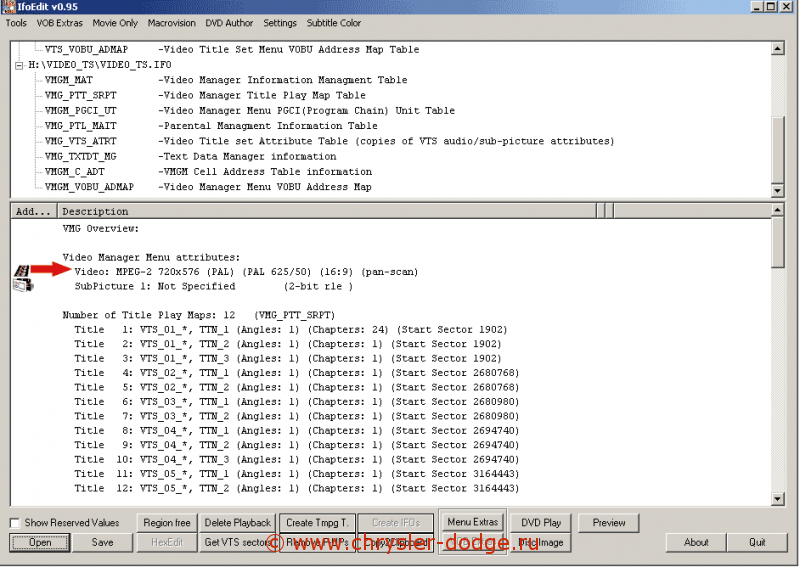Image resolution: width=800 pixels, height=567 pixels.
Task: Click the Create IFOs button
Action: (x=396, y=523)
